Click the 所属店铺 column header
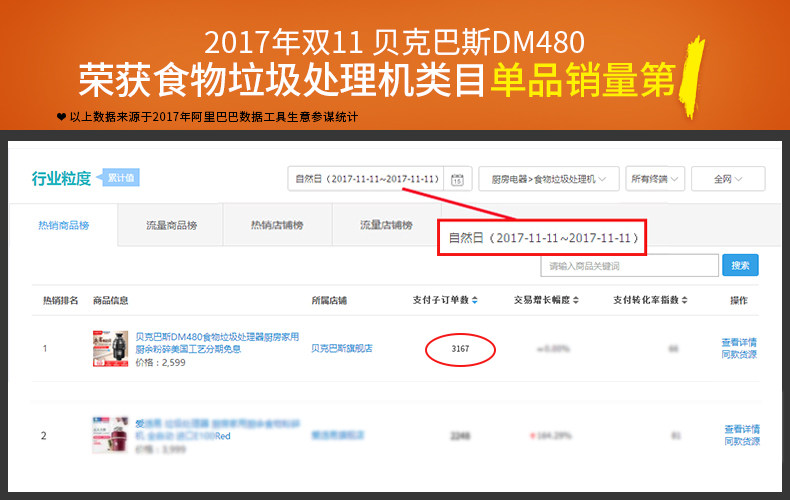790x500 pixels. pyautogui.click(x=329, y=300)
